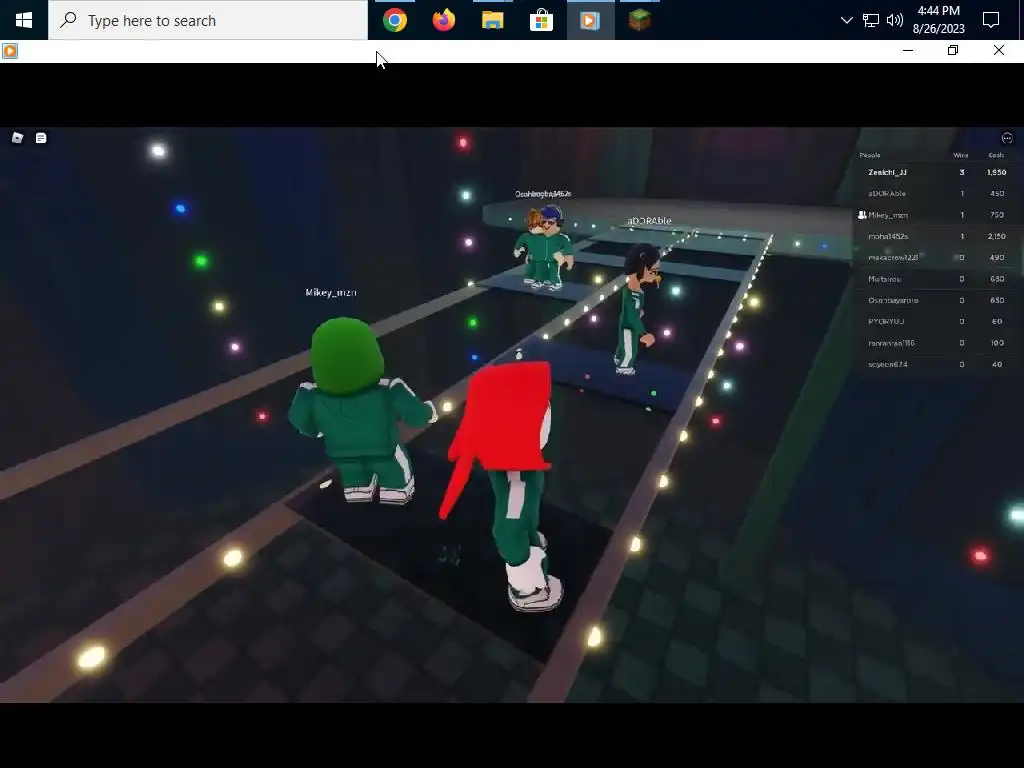
Task: Open the Roblox chat icon
Action: tap(41, 138)
